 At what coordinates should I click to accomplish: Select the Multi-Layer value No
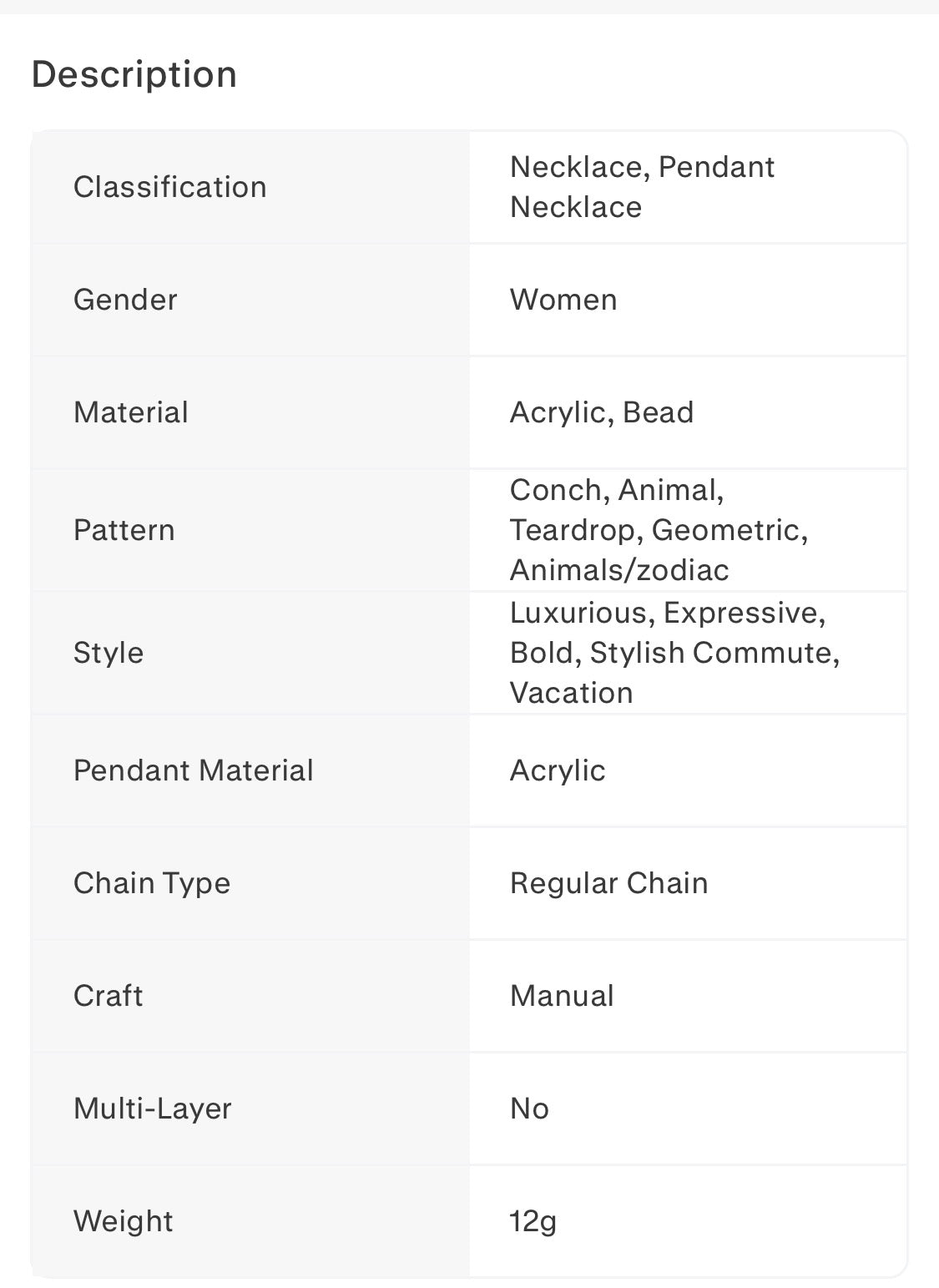529,1109
